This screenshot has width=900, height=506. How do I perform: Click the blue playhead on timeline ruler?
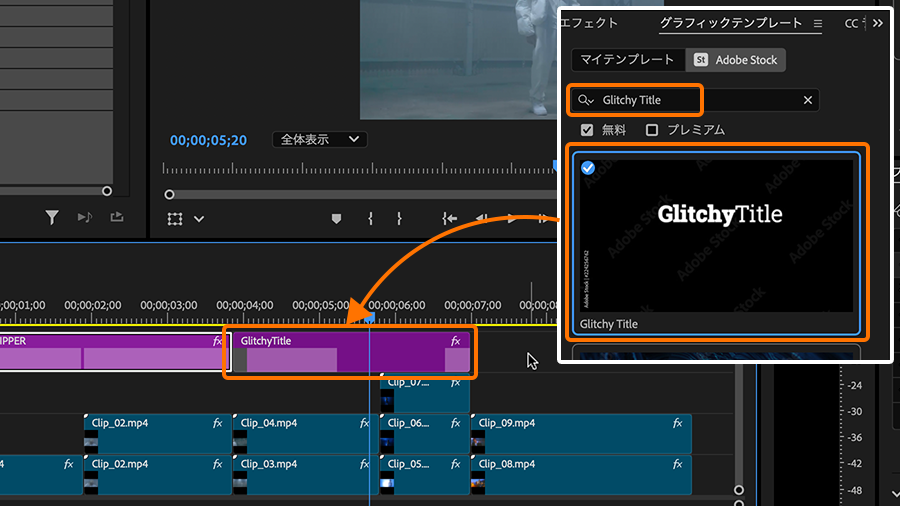coord(370,317)
